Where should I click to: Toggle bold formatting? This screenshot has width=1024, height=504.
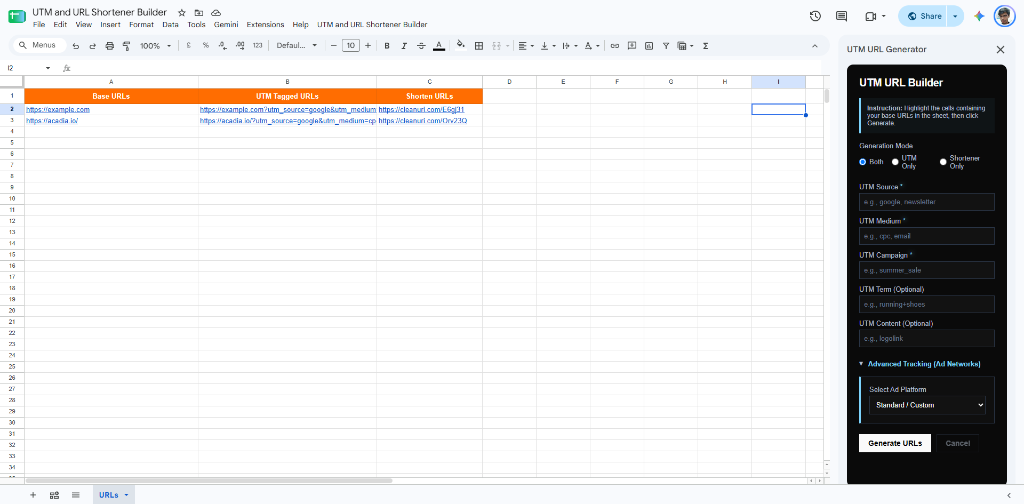coord(387,46)
